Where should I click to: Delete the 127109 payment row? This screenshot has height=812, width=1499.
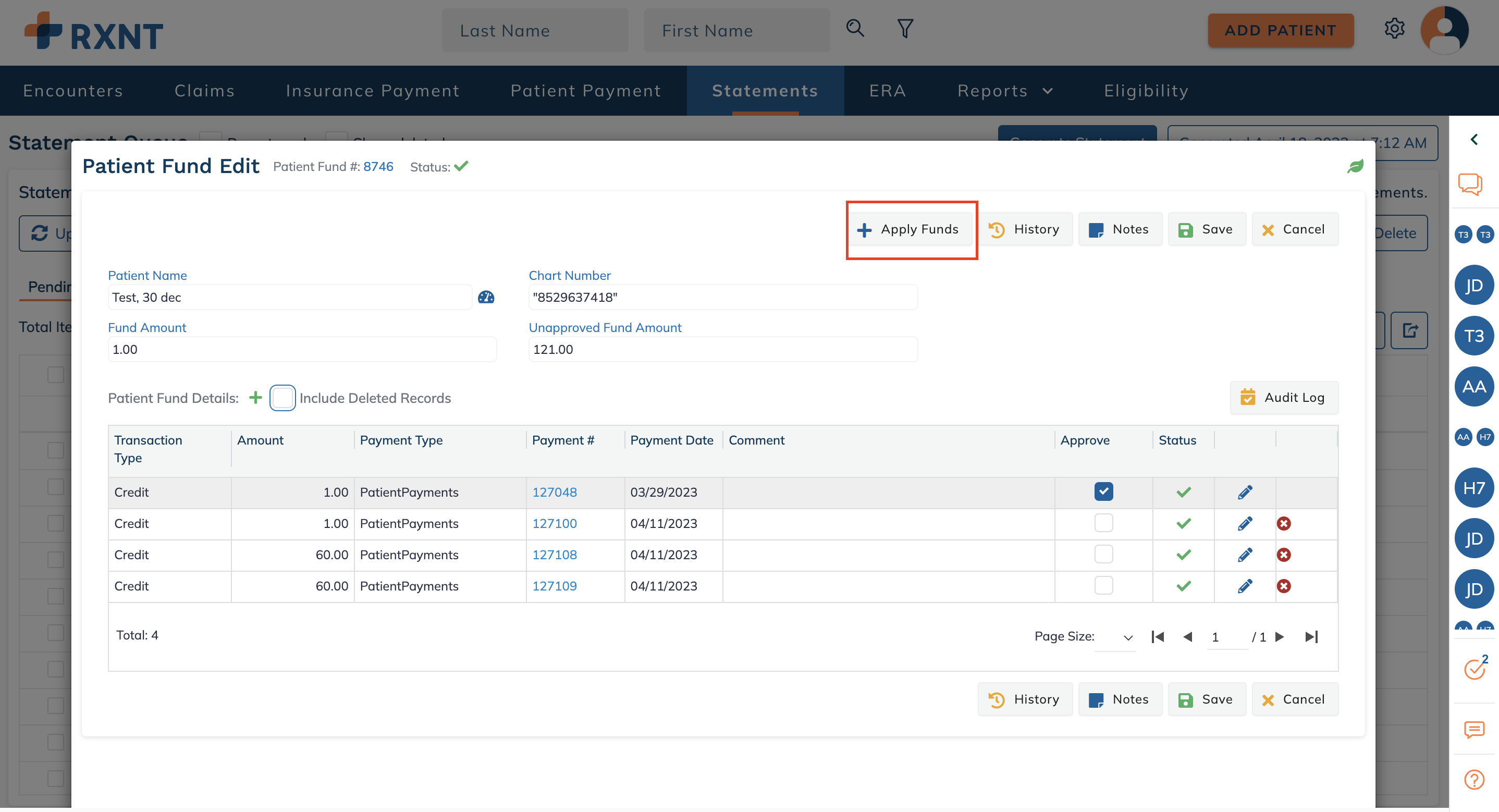tap(1284, 586)
